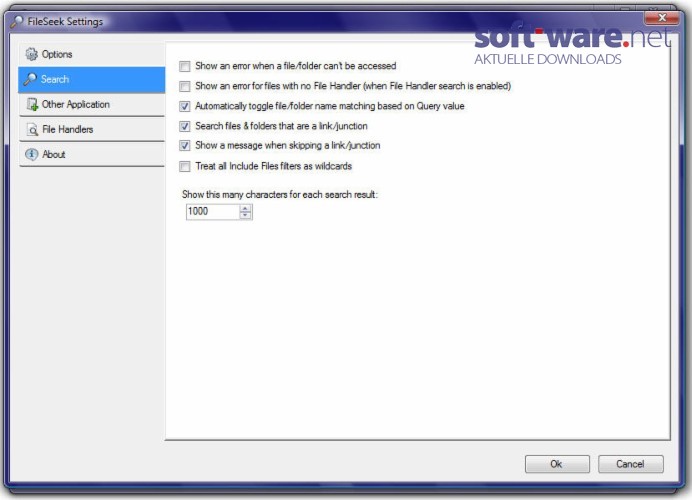692x500 pixels.
Task: Go to the About tab
Action: [x=92, y=154]
